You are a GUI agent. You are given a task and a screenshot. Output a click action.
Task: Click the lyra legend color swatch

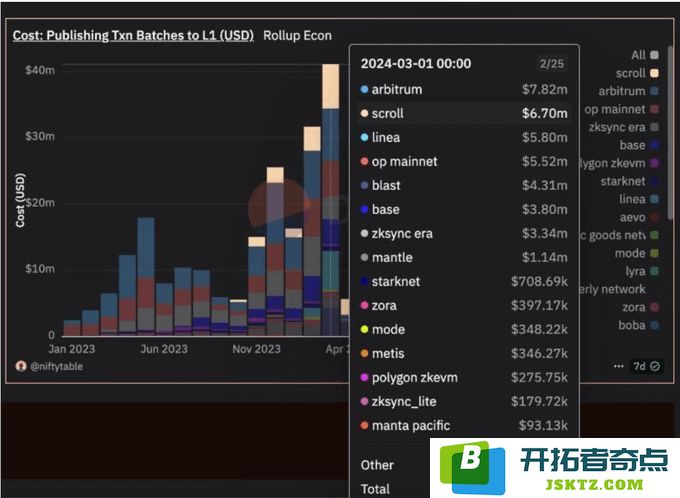pos(654,271)
